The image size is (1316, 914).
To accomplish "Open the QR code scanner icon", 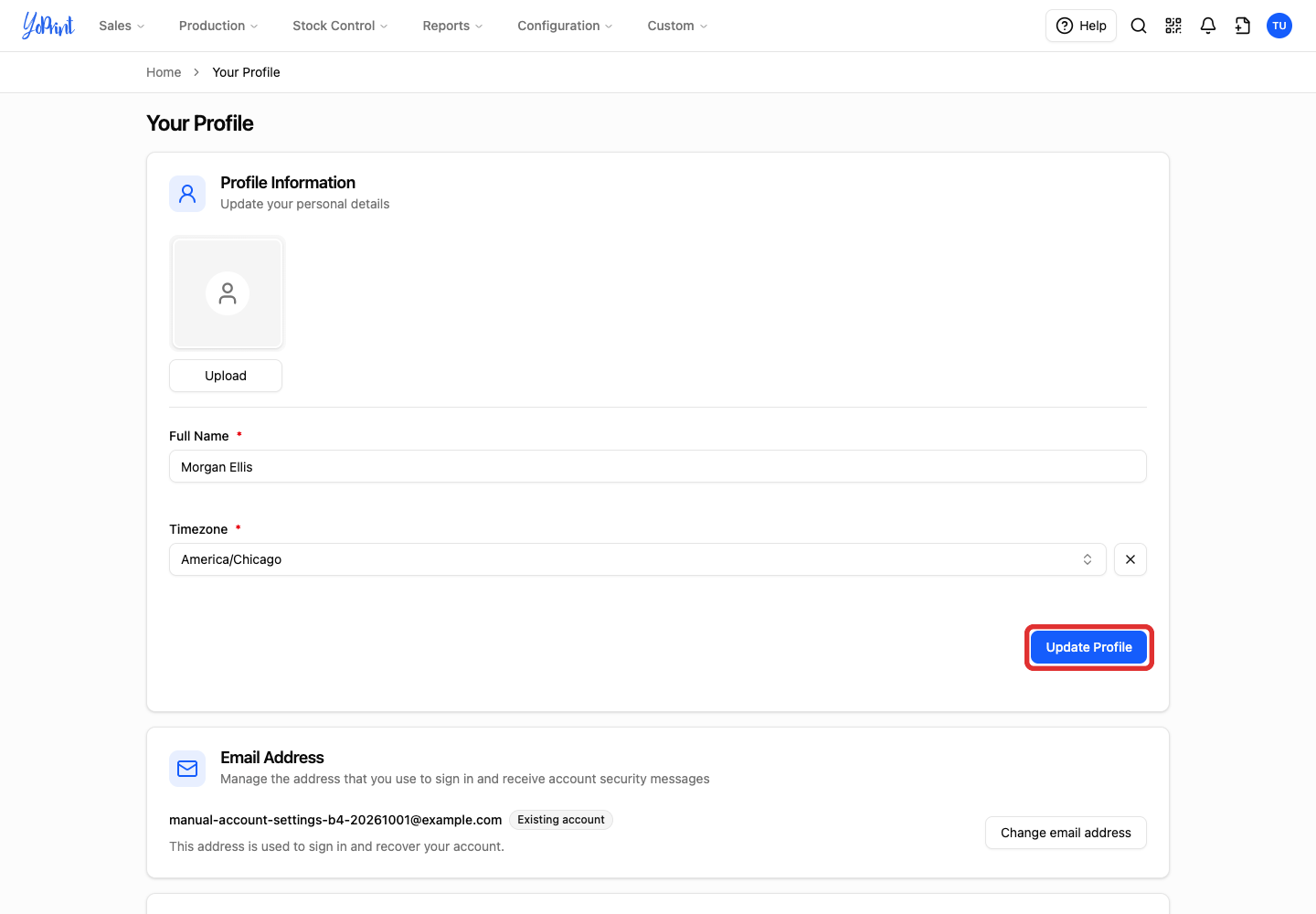I will (x=1173, y=26).
